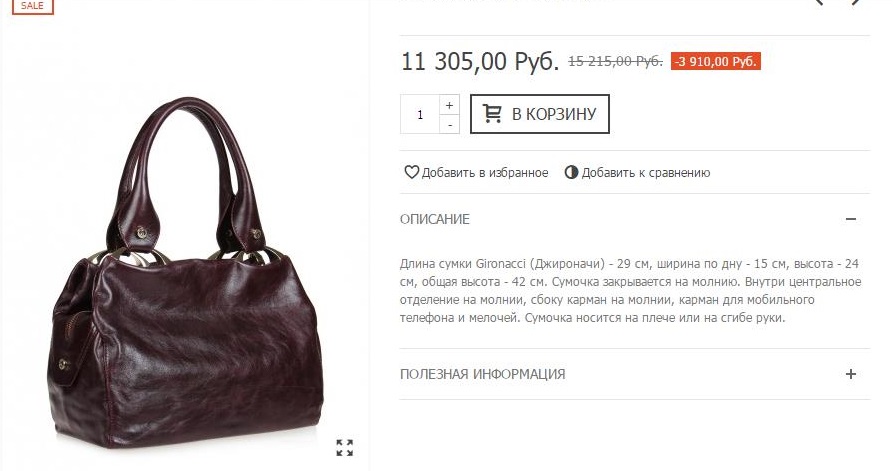Focus the quantity input field

pyautogui.click(x=420, y=114)
